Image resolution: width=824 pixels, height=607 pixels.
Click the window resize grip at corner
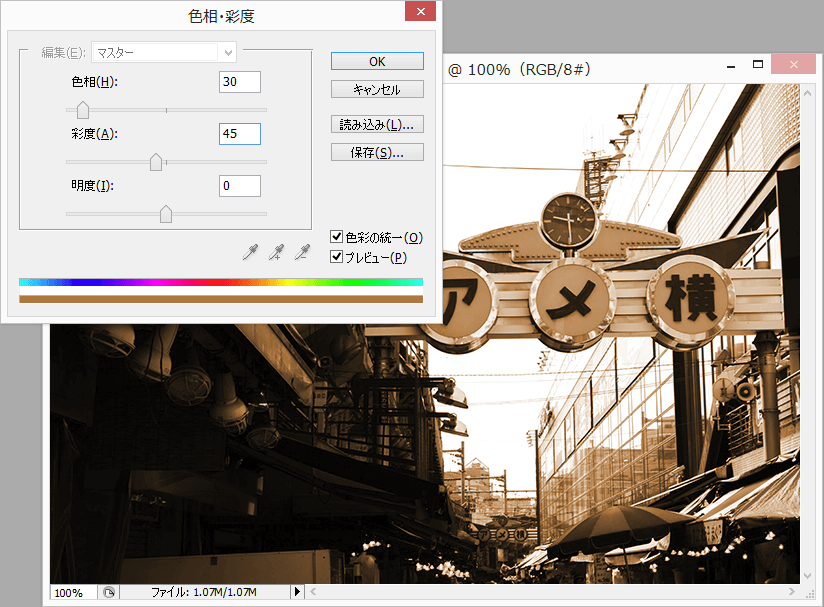point(810,594)
